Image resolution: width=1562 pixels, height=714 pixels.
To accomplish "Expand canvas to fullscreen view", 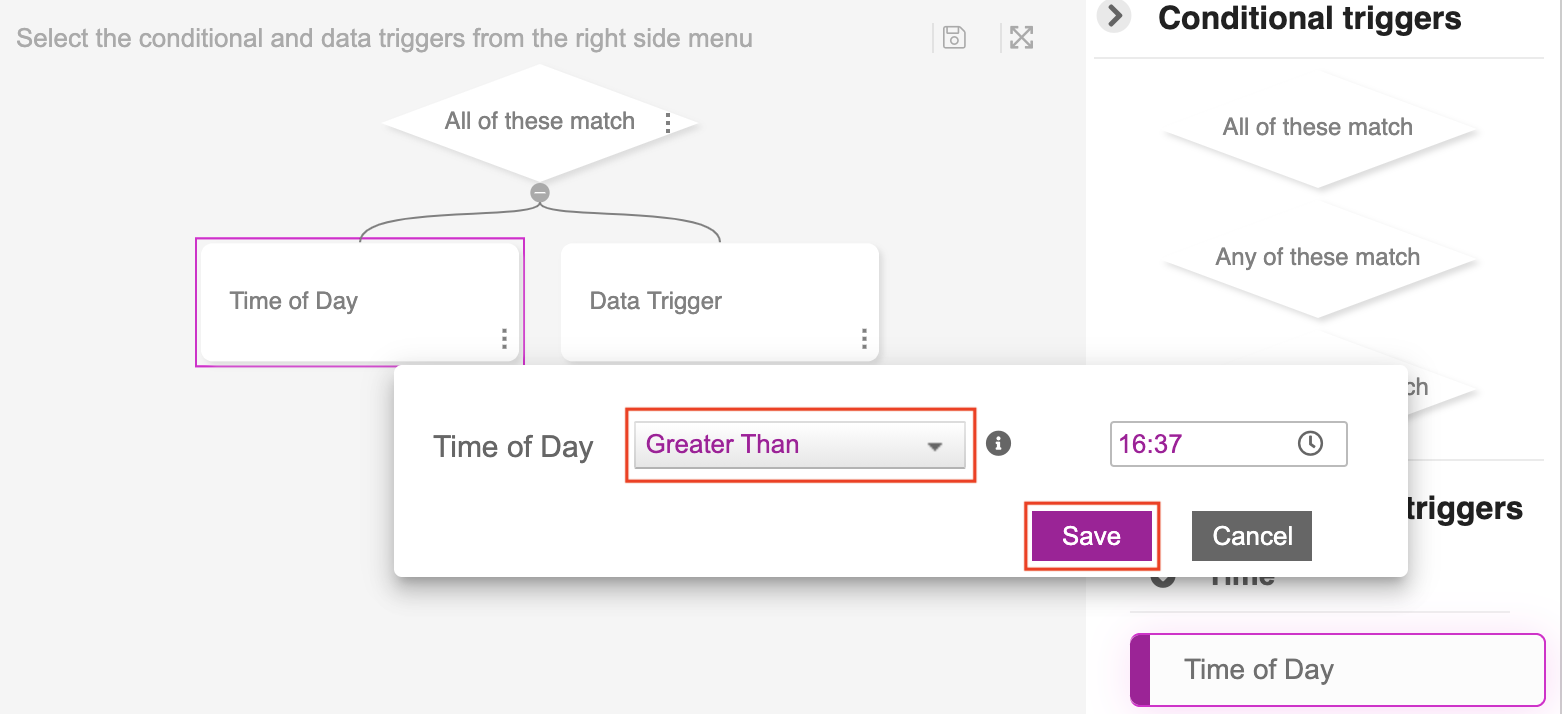I will click(1021, 38).
